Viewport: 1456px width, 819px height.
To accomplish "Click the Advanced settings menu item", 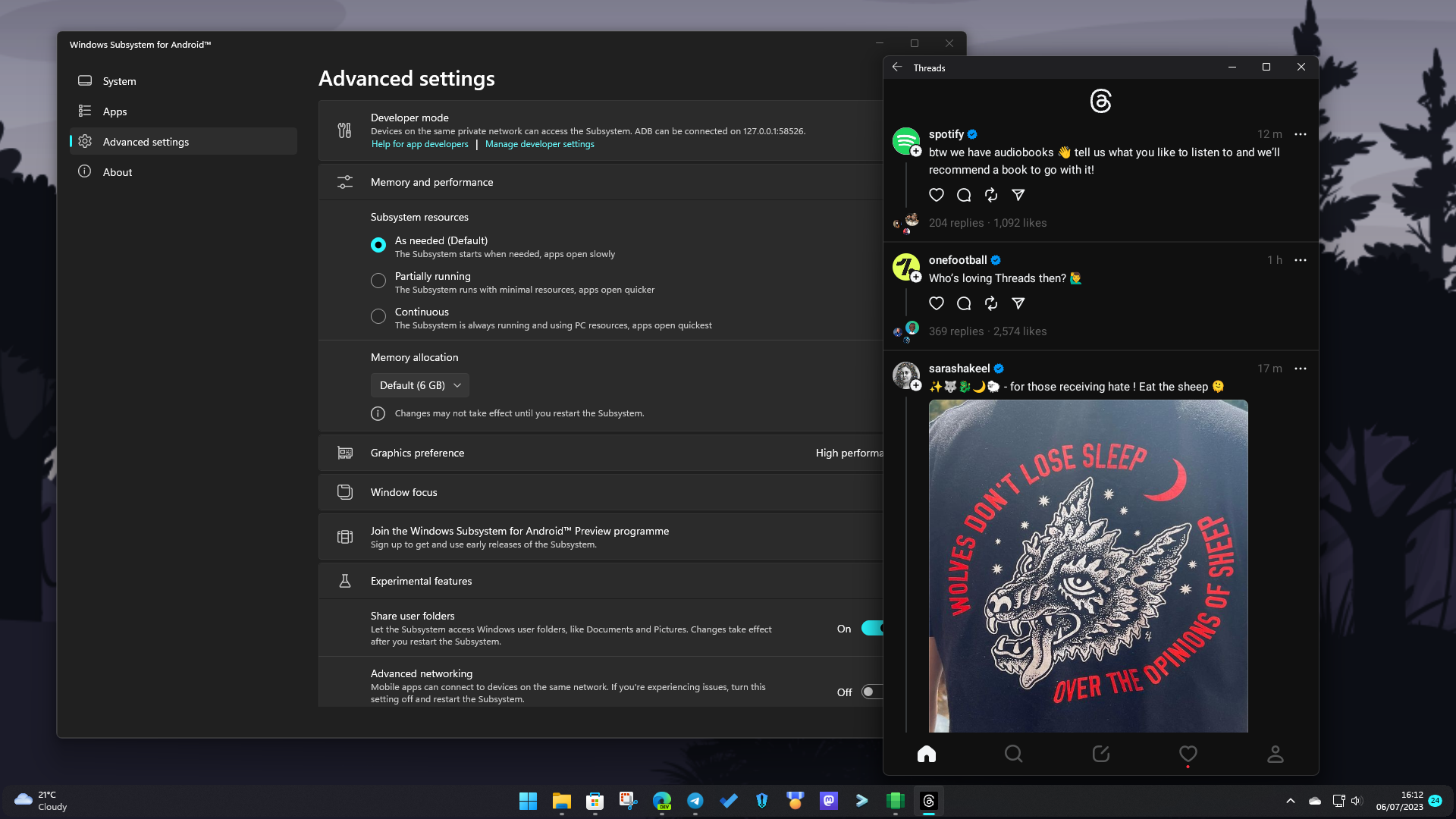I will pos(184,141).
